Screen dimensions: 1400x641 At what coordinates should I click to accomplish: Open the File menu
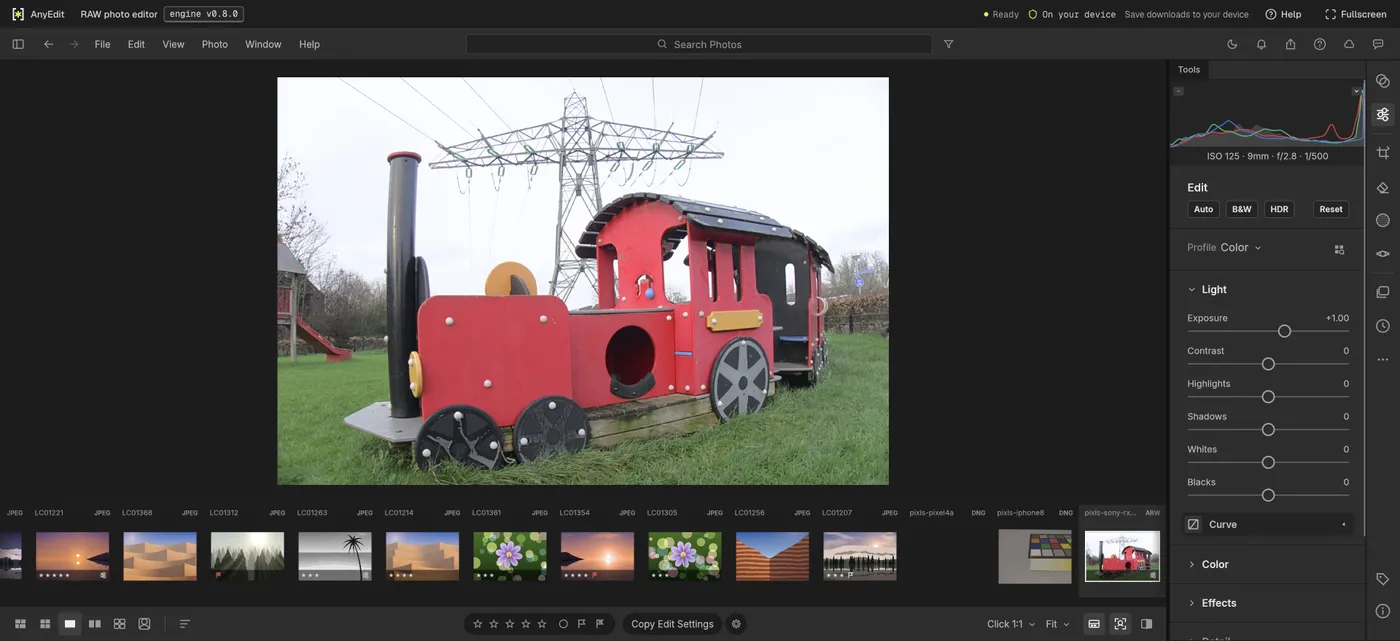pyautogui.click(x=102, y=44)
